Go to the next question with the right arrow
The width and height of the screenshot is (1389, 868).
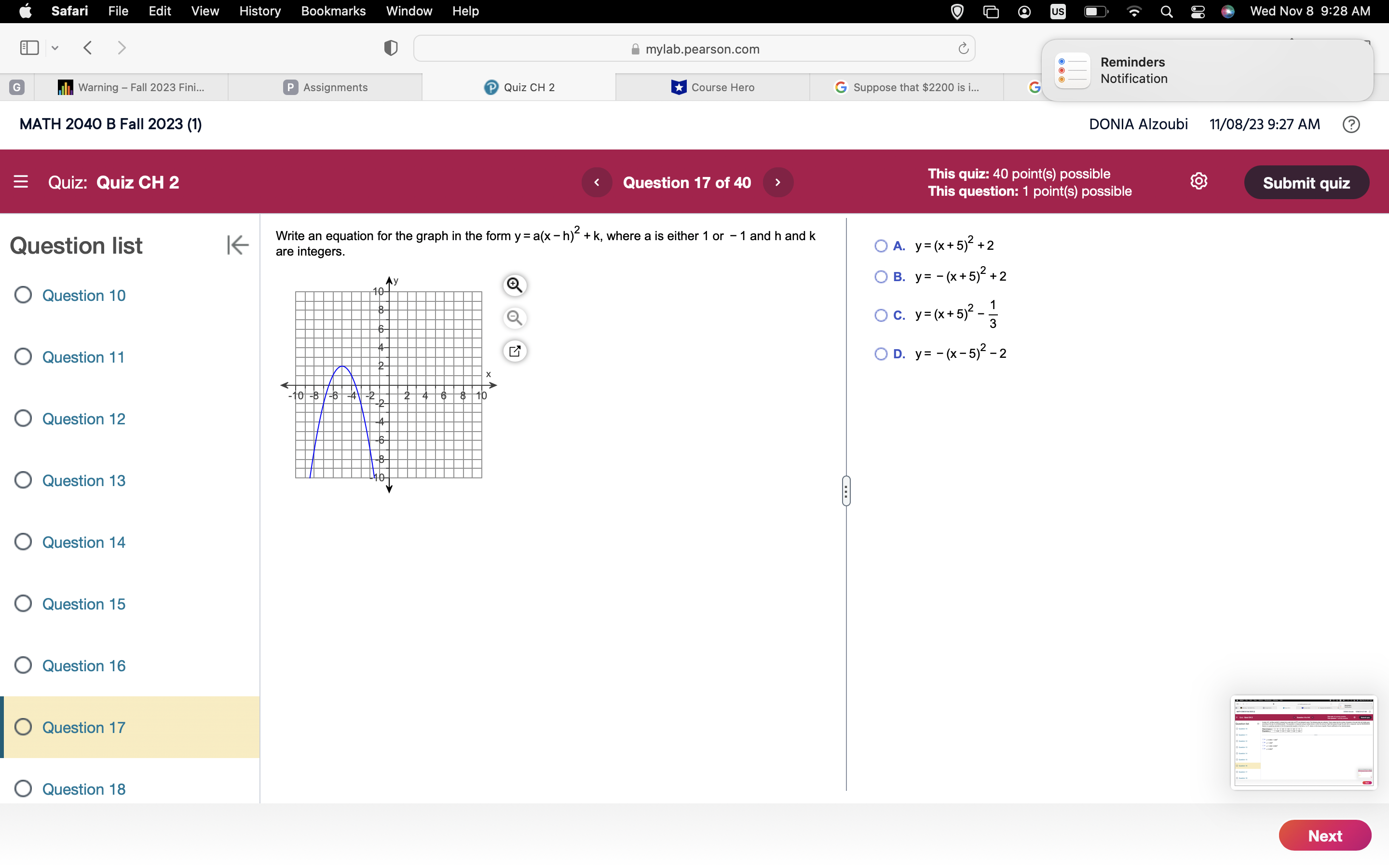point(778,182)
